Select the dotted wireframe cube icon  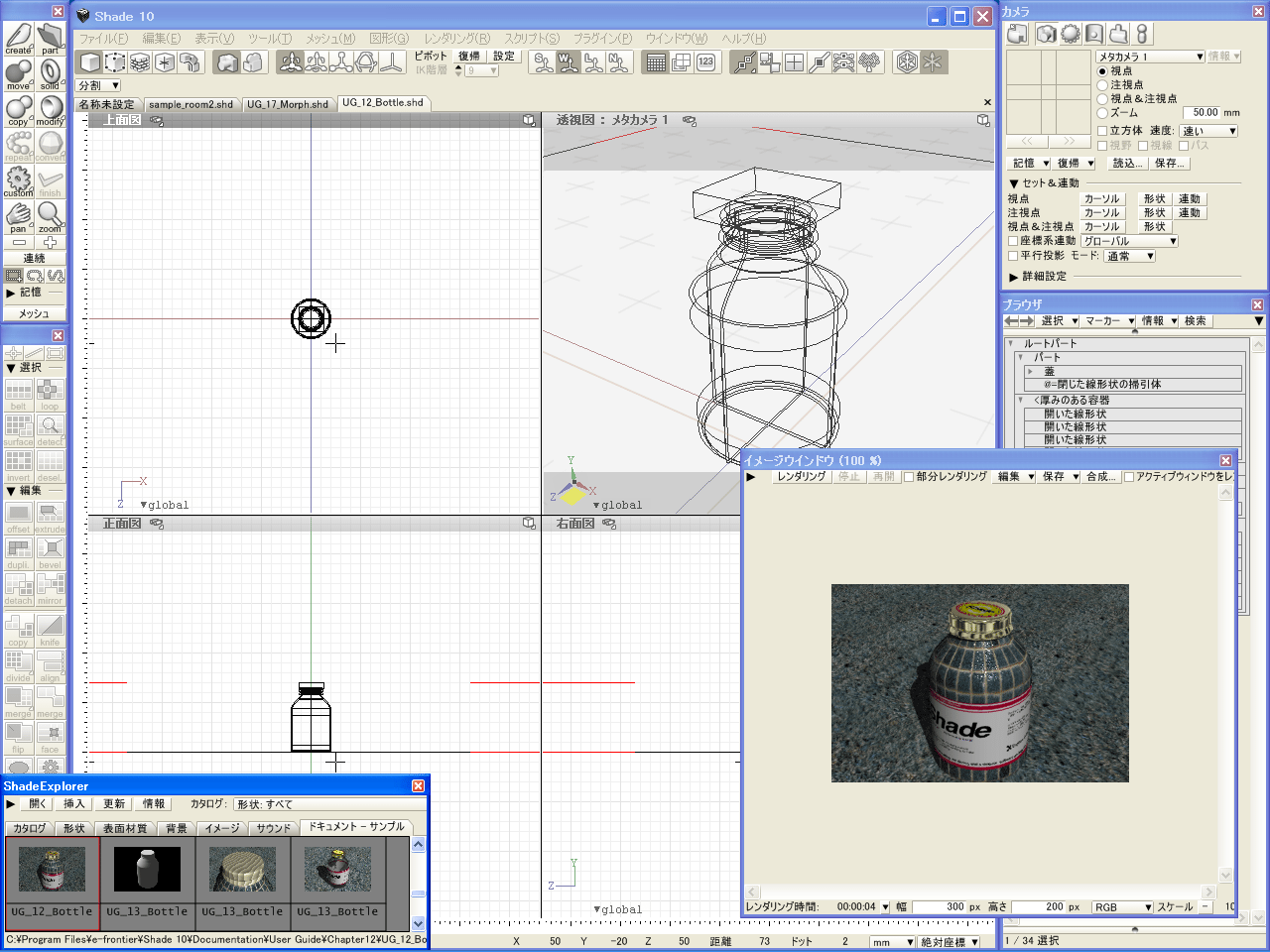(115, 62)
